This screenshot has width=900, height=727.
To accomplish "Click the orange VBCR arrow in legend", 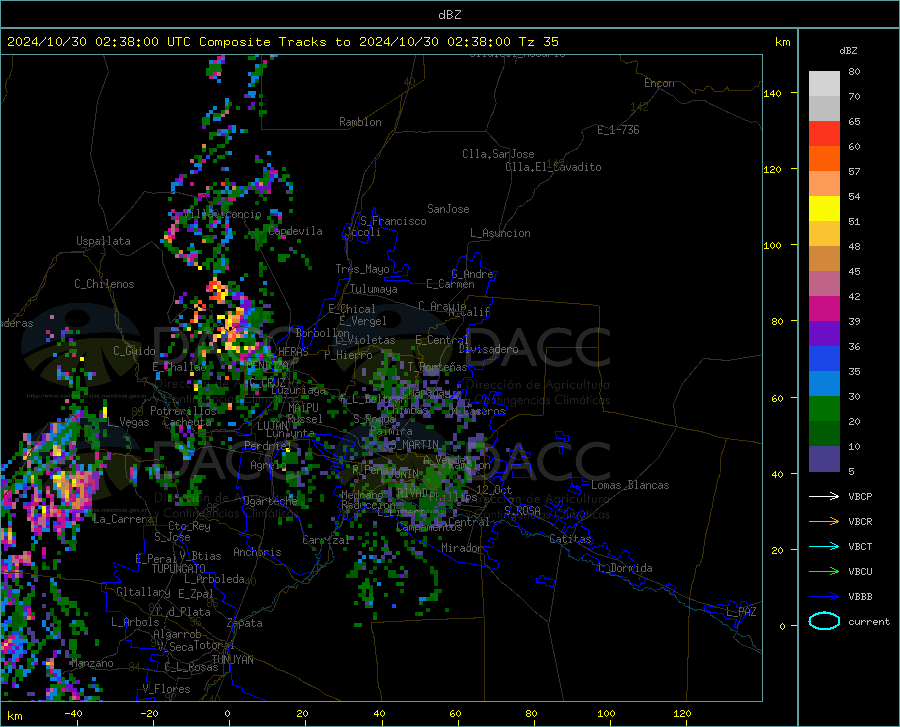I will point(824,521).
